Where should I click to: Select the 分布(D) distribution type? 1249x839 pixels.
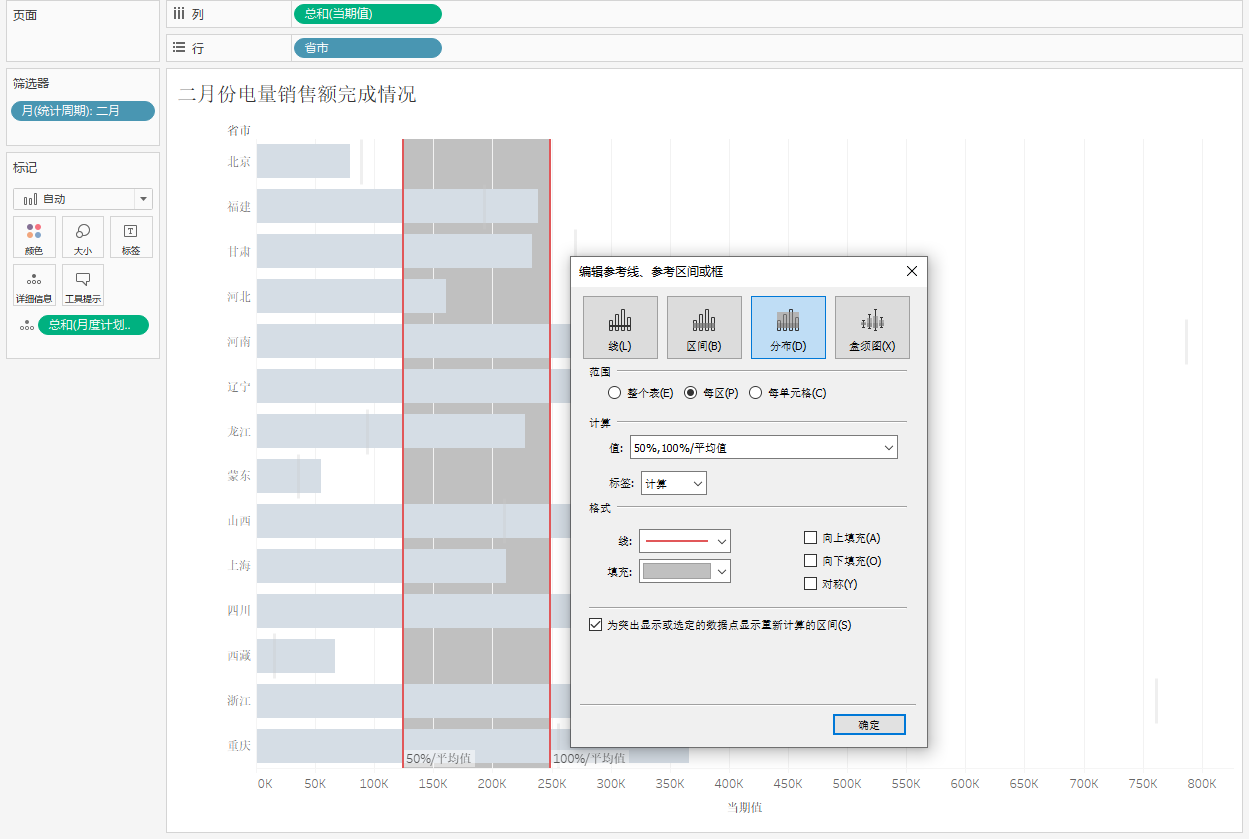click(788, 327)
